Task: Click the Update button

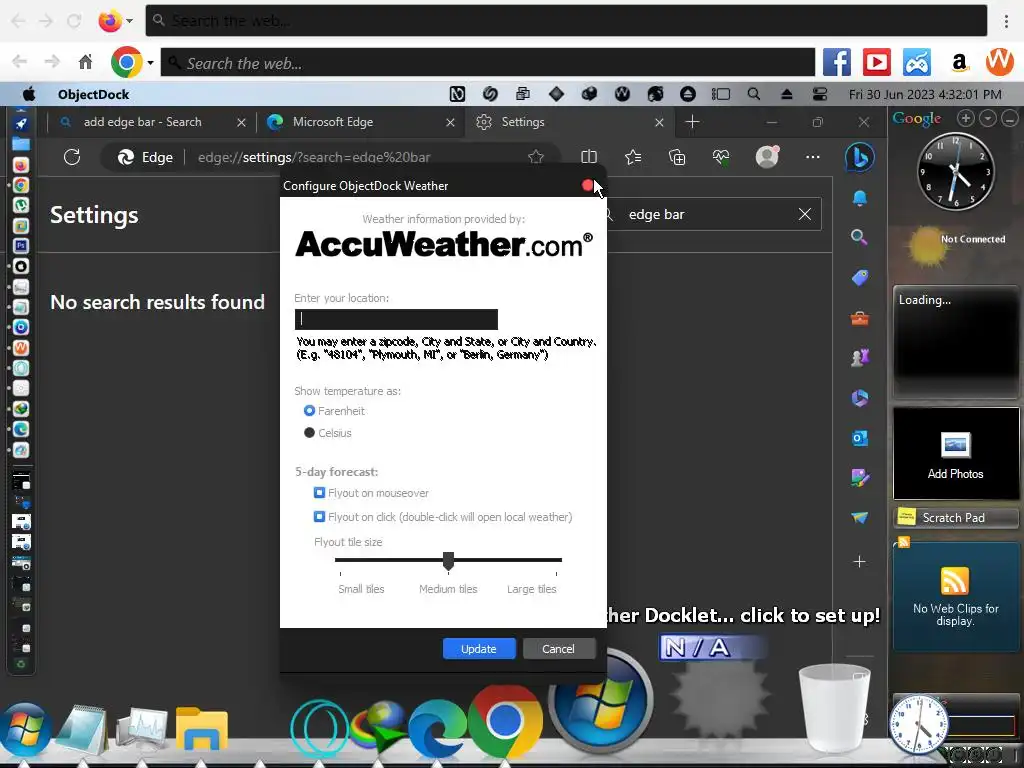Action: click(479, 648)
